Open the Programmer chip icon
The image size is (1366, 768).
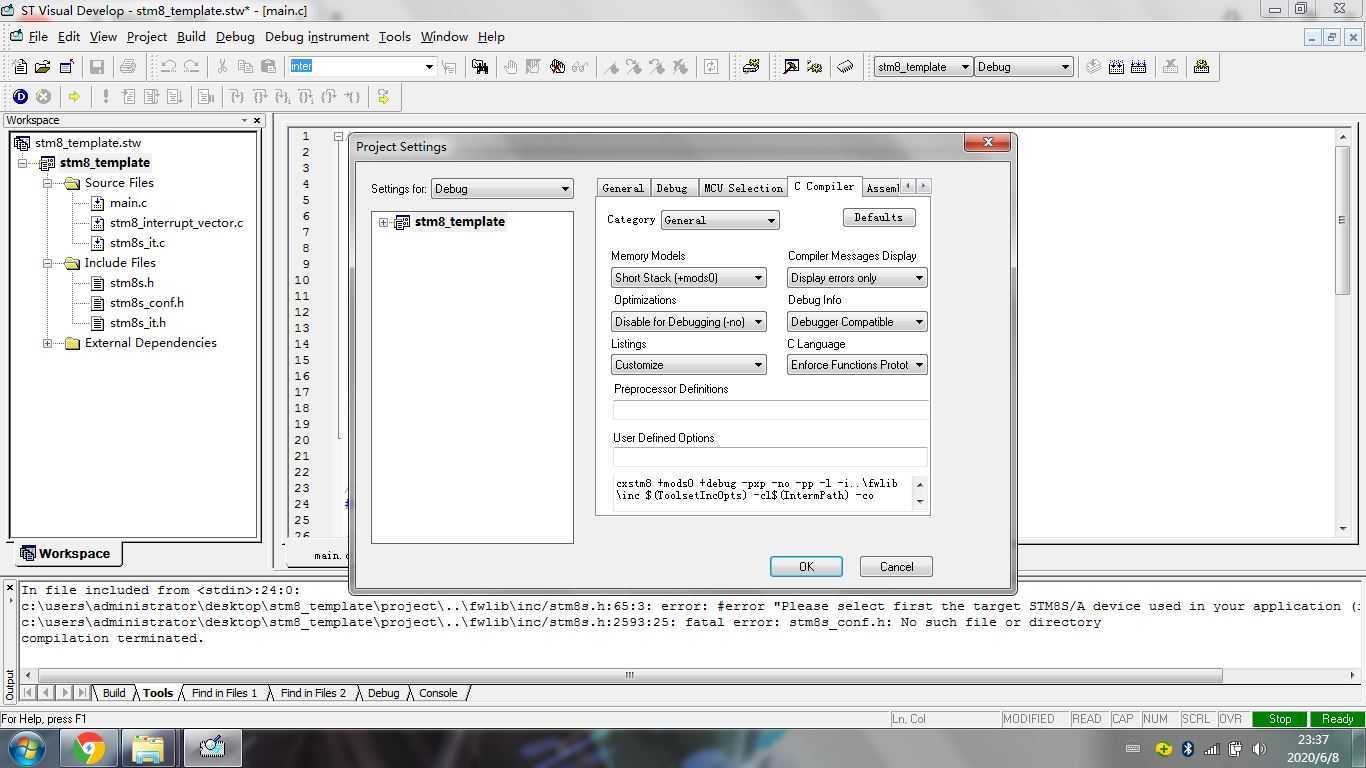point(845,67)
